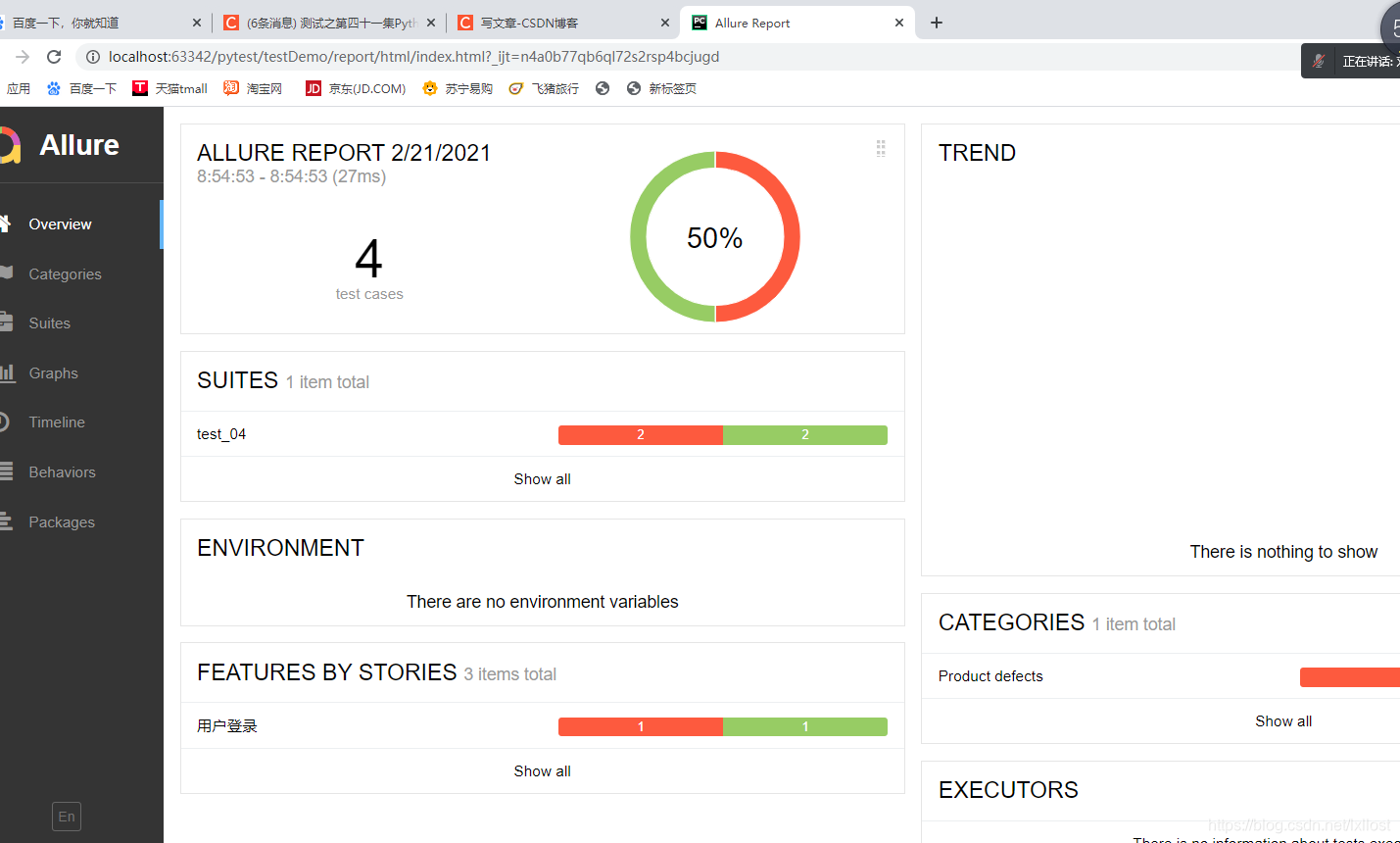The width and height of the screenshot is (1400, 843).
Task: Click the Behaviors list icon
Action: (6, 471)
